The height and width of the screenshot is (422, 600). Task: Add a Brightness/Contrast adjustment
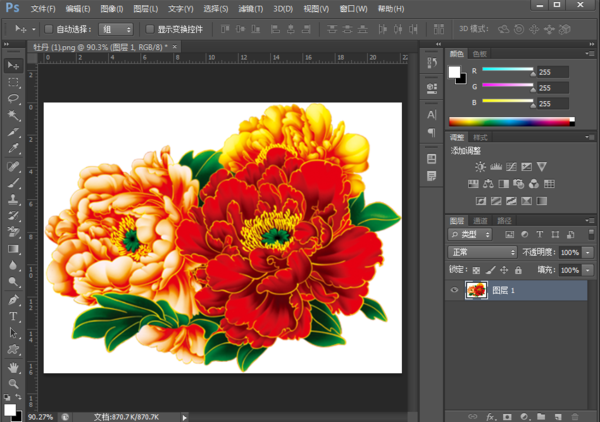coord(481,166)
